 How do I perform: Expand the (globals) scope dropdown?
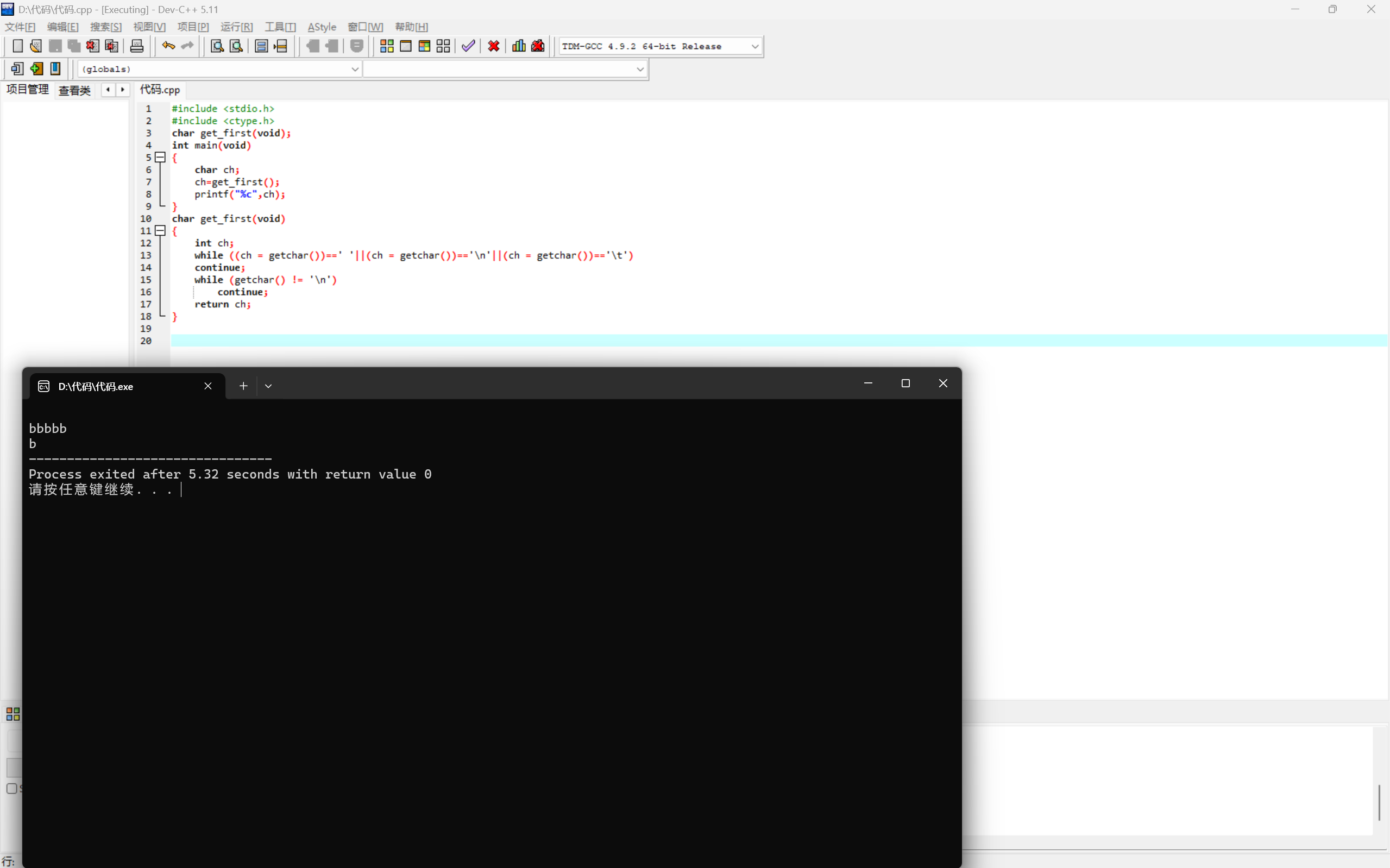coord(355,70)
